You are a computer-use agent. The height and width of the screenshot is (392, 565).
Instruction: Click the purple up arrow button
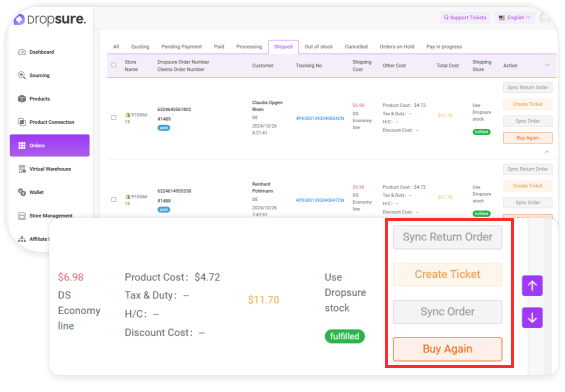click(532, 286)
